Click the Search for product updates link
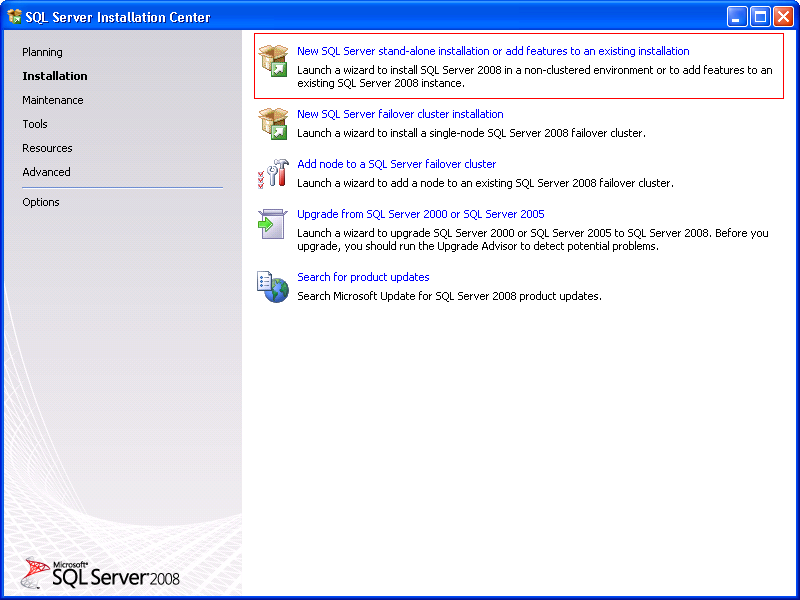Viewport: 800px width, 600px height. pyautogui.click(x=363, y=277)
